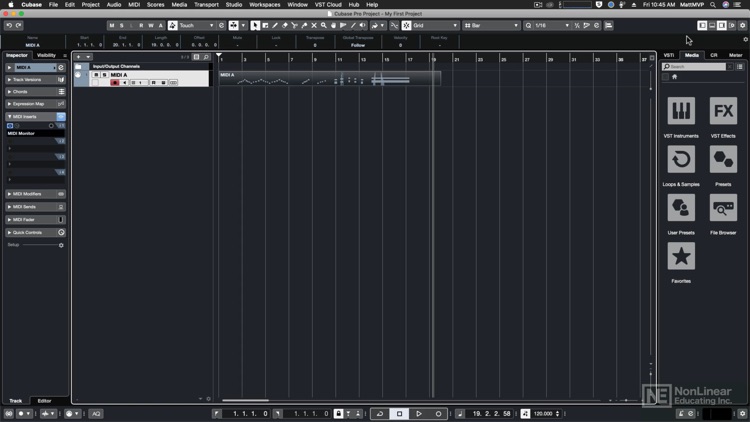Toggle global Mute M state button
This screenshot has width=750, height=422.
point(112,25)
